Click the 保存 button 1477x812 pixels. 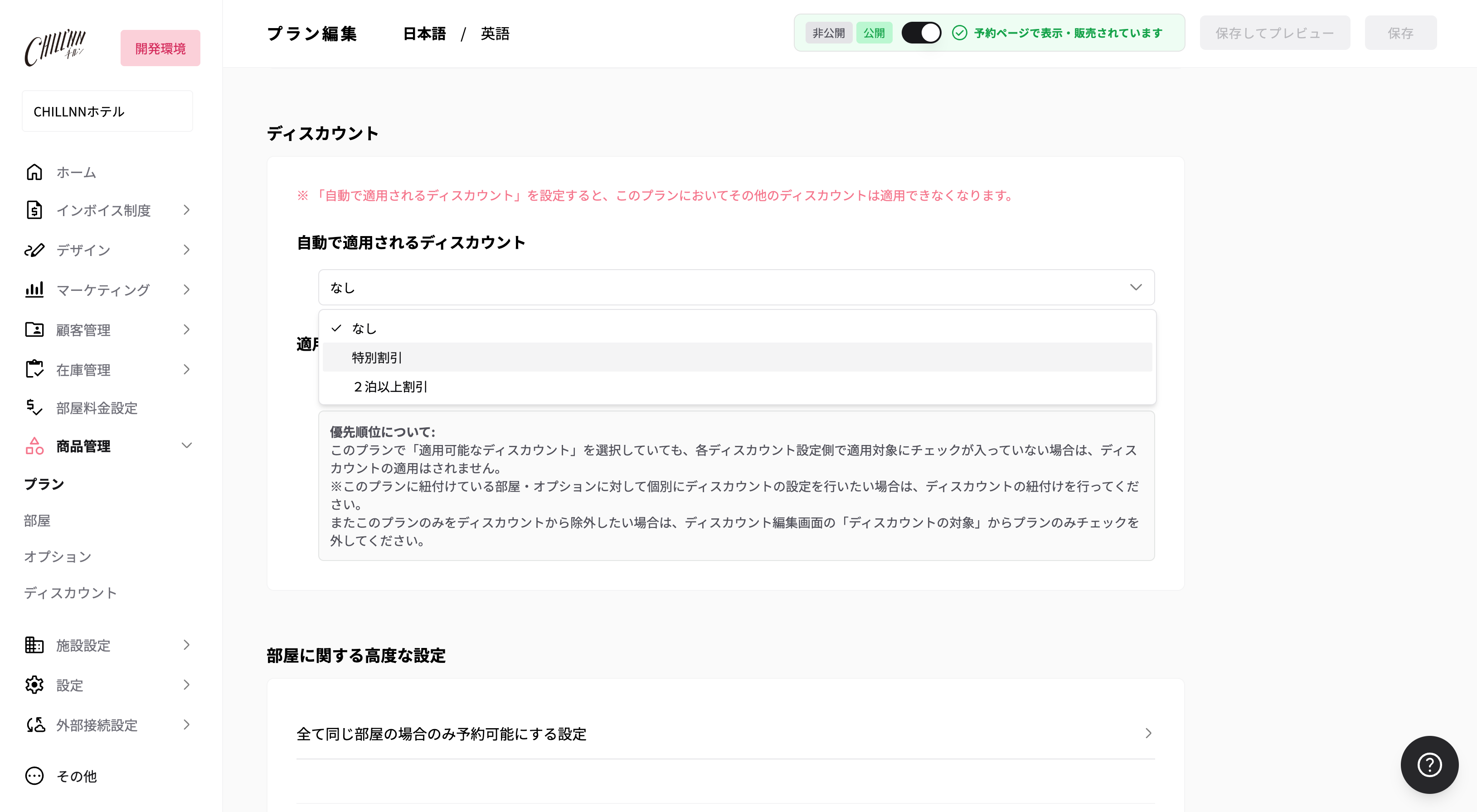point(1400,33)
